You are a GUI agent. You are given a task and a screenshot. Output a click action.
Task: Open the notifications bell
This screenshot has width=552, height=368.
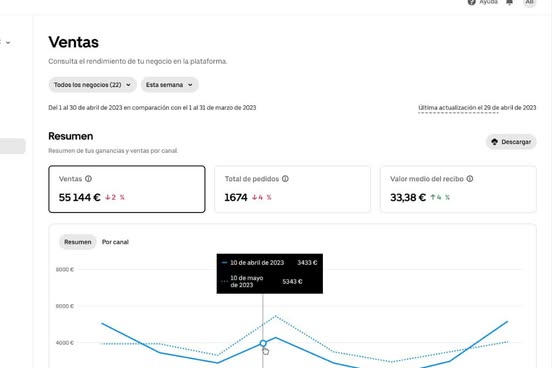pos(509,2)
